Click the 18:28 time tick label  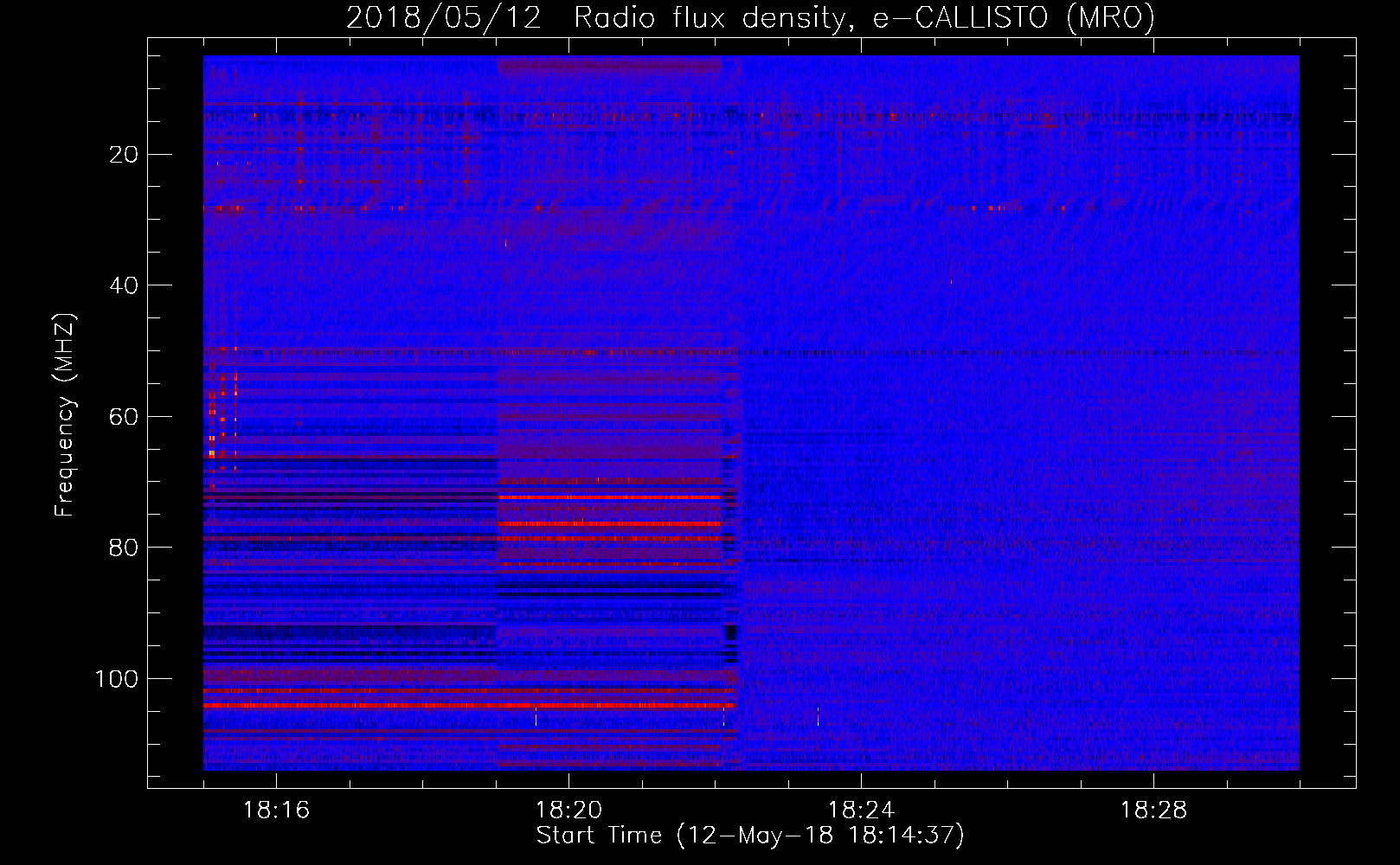(1153, 811)
